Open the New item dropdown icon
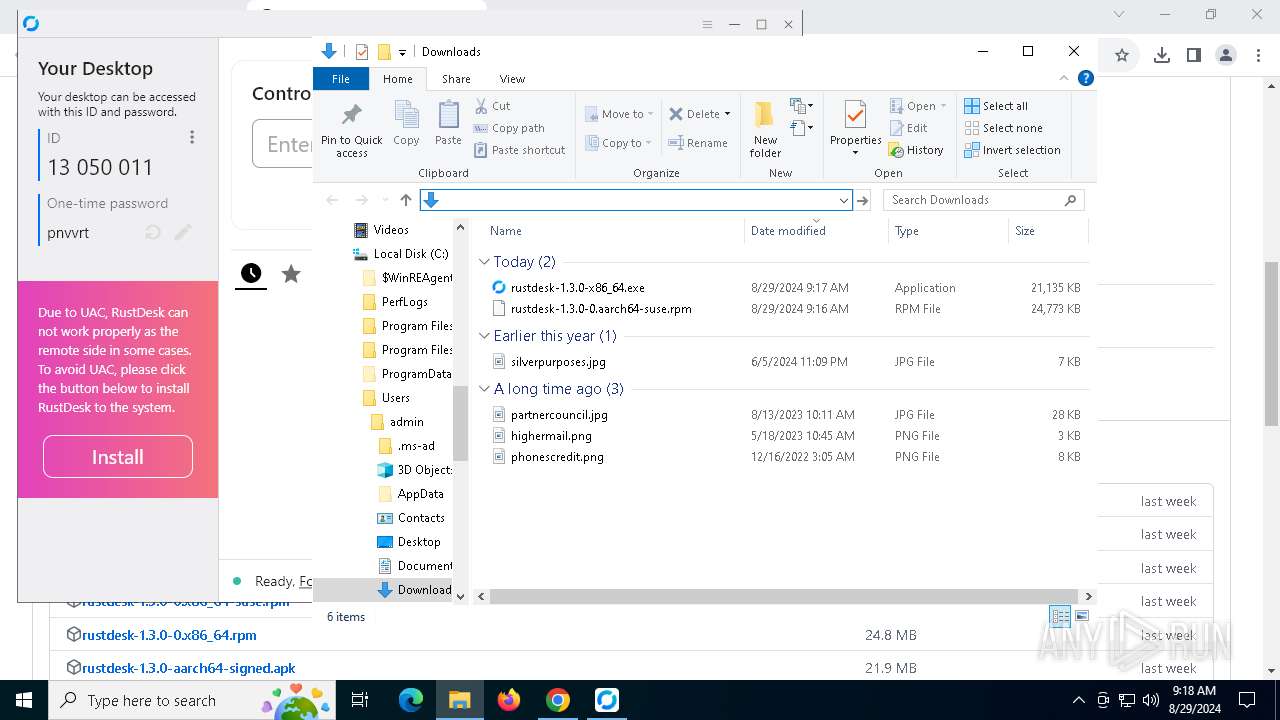The image size is (1280, 720). pyautogui.click(x=801, y=106)
